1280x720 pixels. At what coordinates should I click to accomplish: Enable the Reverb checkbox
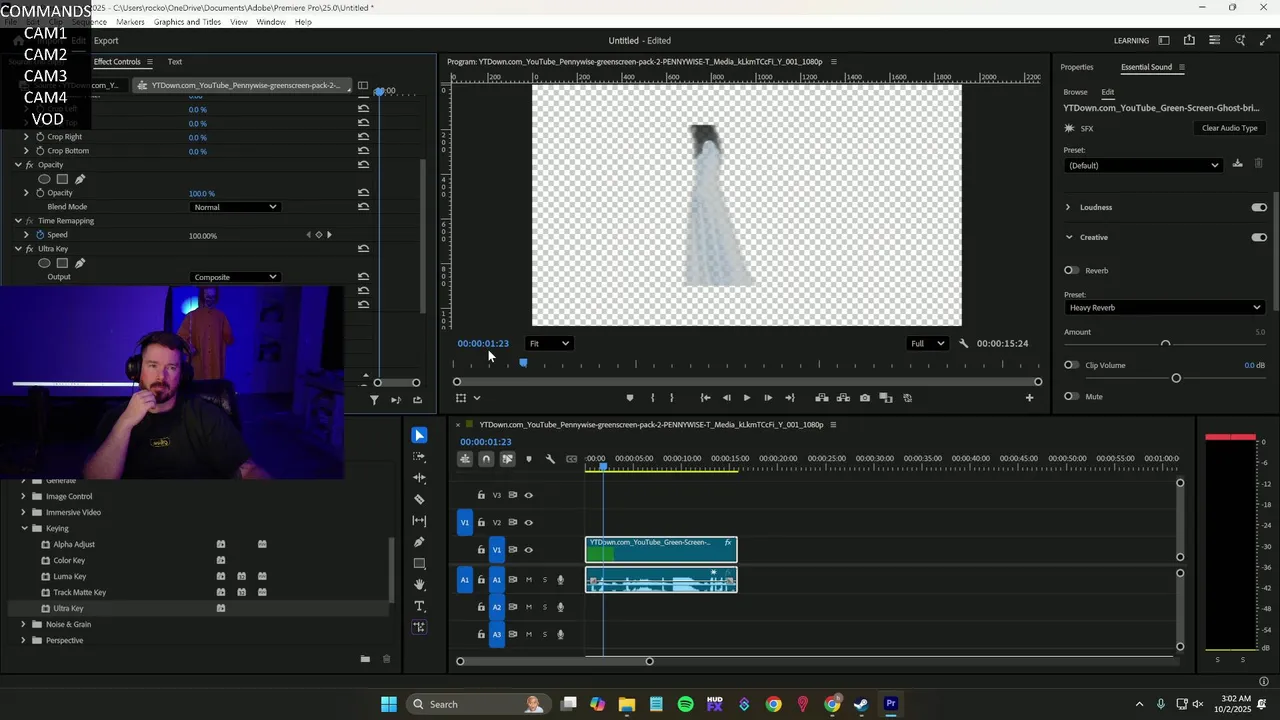tap(1071, 271)
